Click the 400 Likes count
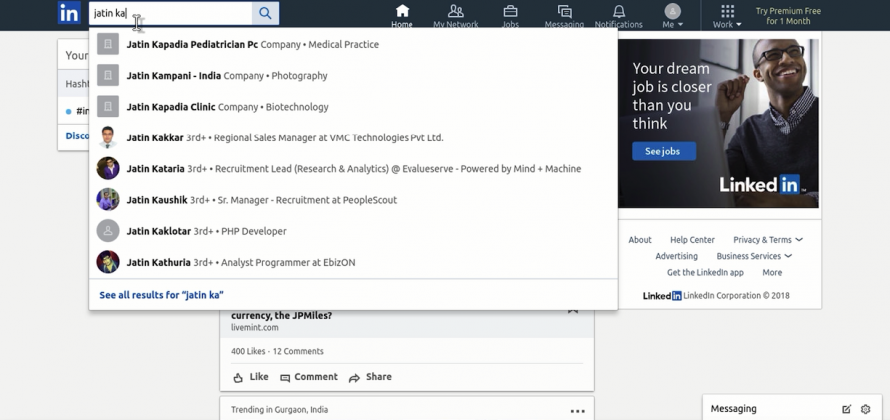Viewport: 890px width, 420px height. (x=247, y=351)
